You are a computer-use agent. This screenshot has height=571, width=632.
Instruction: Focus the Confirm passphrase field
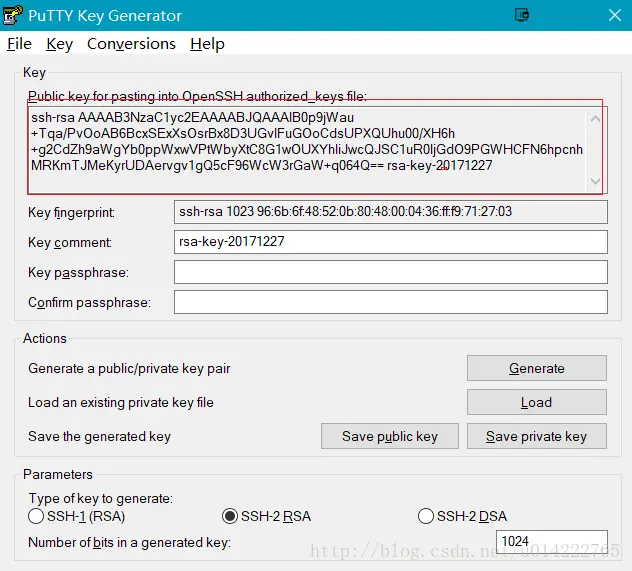coord(391,302)
